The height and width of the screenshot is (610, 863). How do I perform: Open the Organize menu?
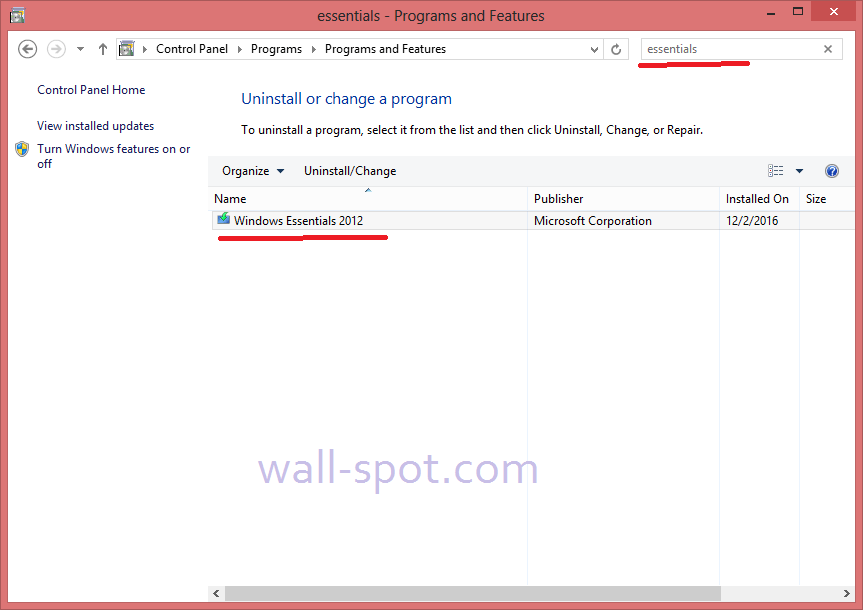(x=253, y=171)
